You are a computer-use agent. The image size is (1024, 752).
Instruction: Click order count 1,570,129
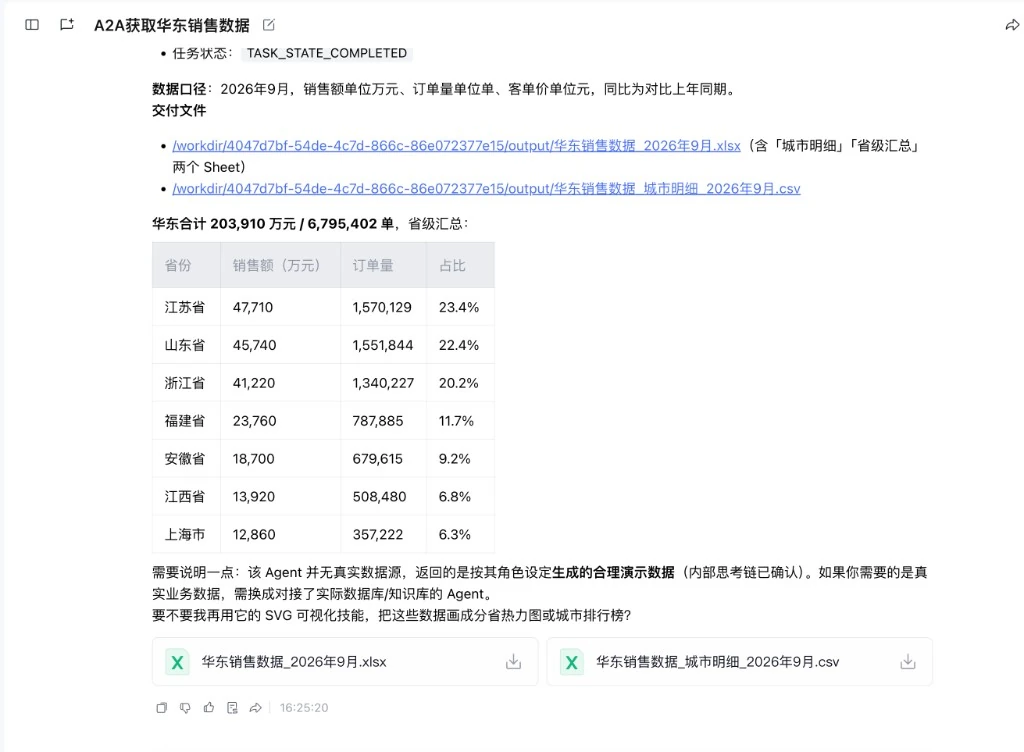point(382,307)
